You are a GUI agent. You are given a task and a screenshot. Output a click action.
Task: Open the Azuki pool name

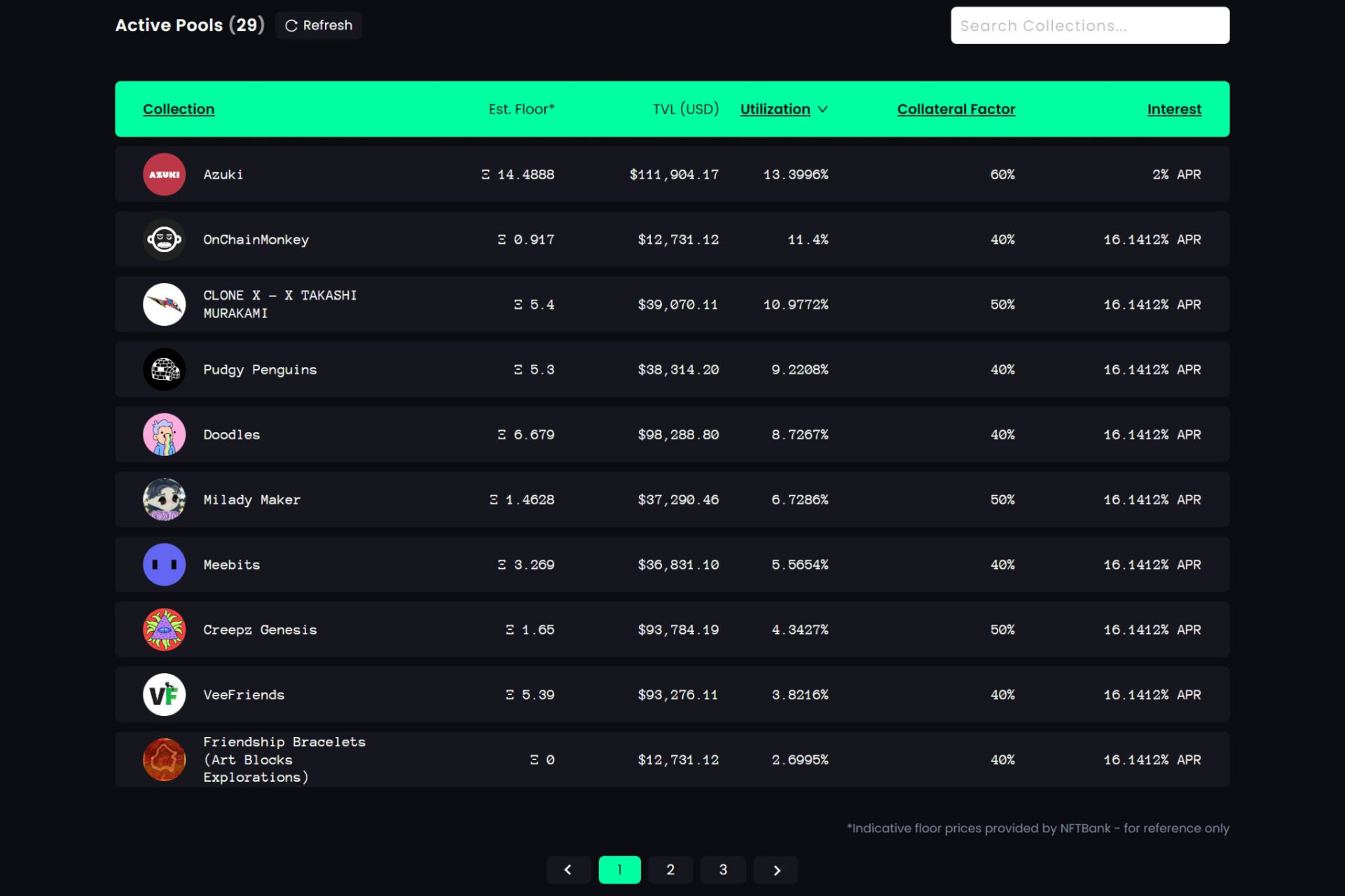point(223,174)
